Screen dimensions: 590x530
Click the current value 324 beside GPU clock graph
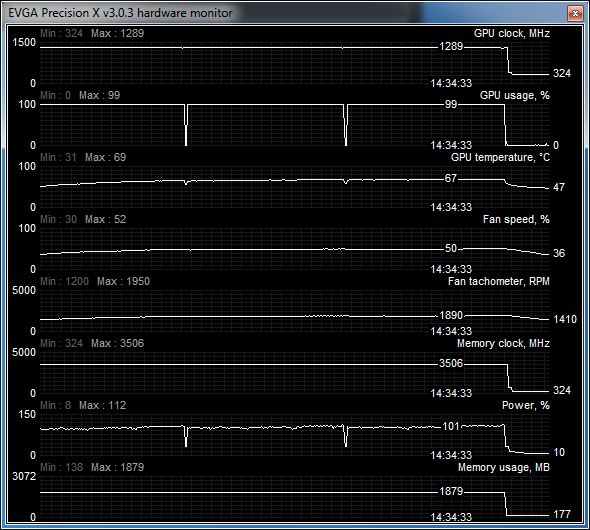tap(562, 73)
